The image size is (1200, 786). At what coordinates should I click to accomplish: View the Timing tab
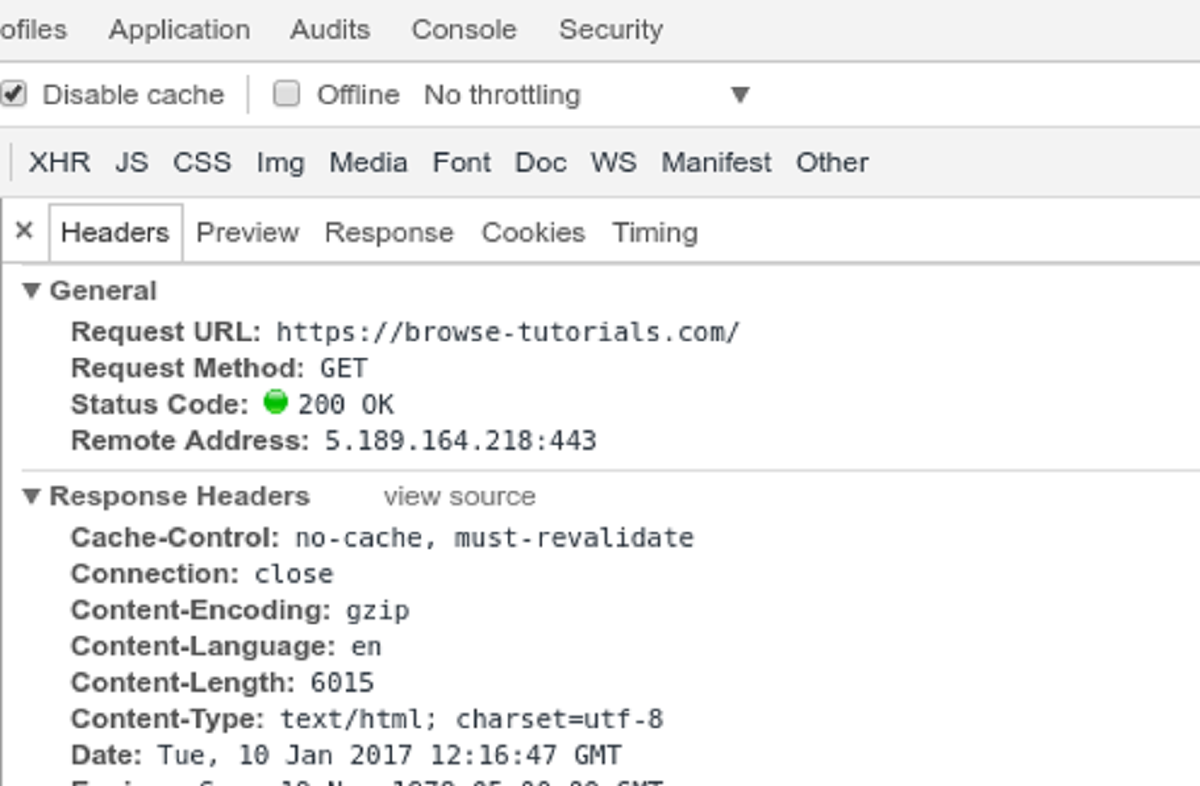[x=655, y=232]
